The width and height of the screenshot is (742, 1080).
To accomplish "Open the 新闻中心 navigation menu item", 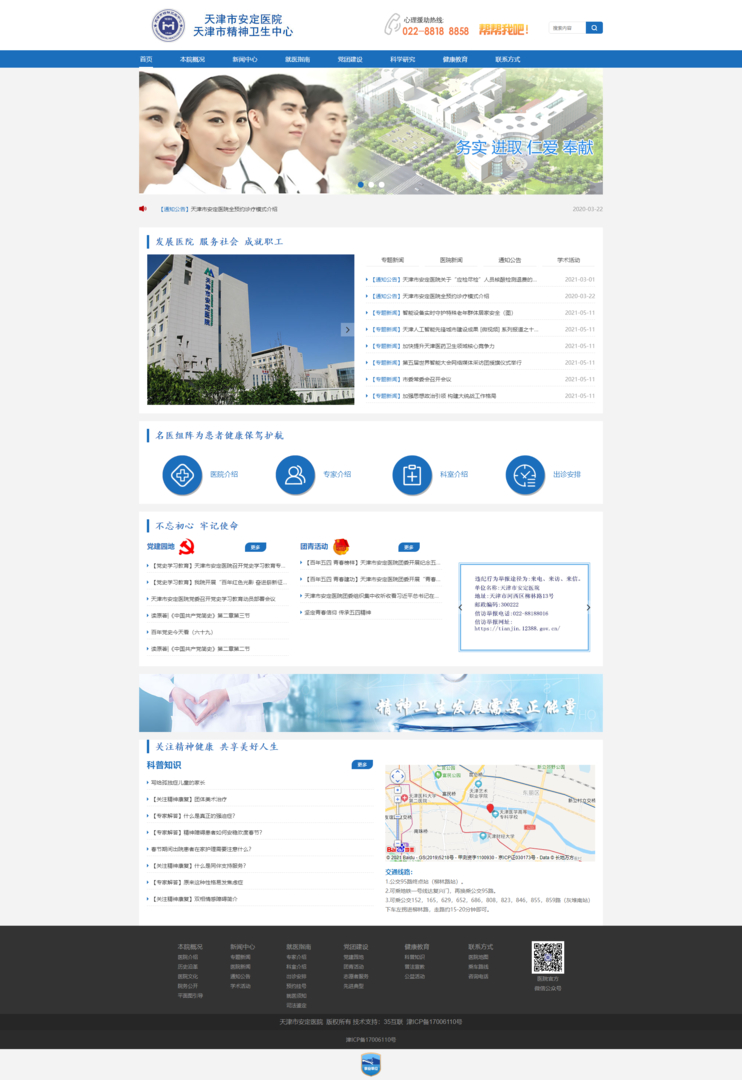I will point(245,59).
